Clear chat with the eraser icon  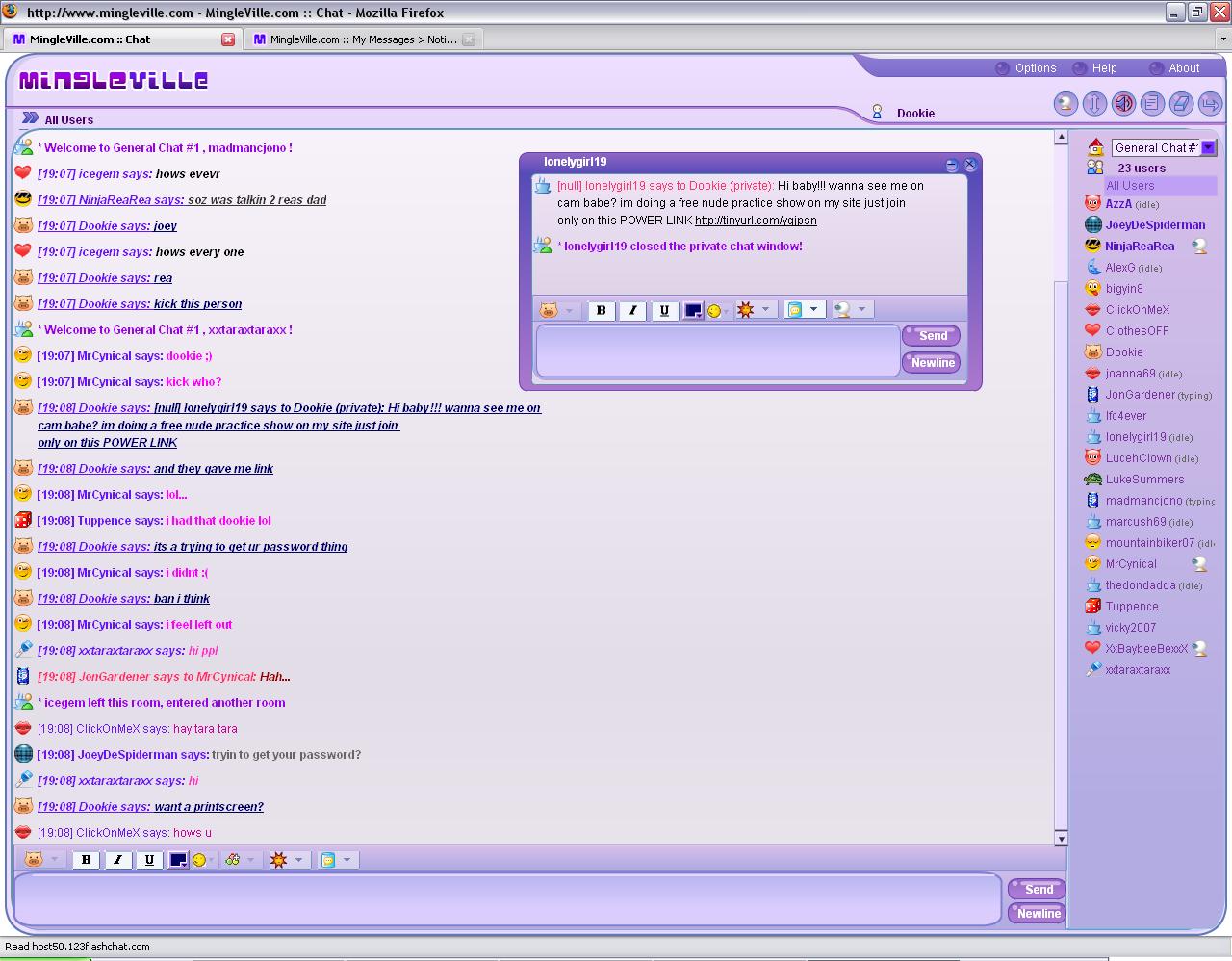click(1181, 104)
